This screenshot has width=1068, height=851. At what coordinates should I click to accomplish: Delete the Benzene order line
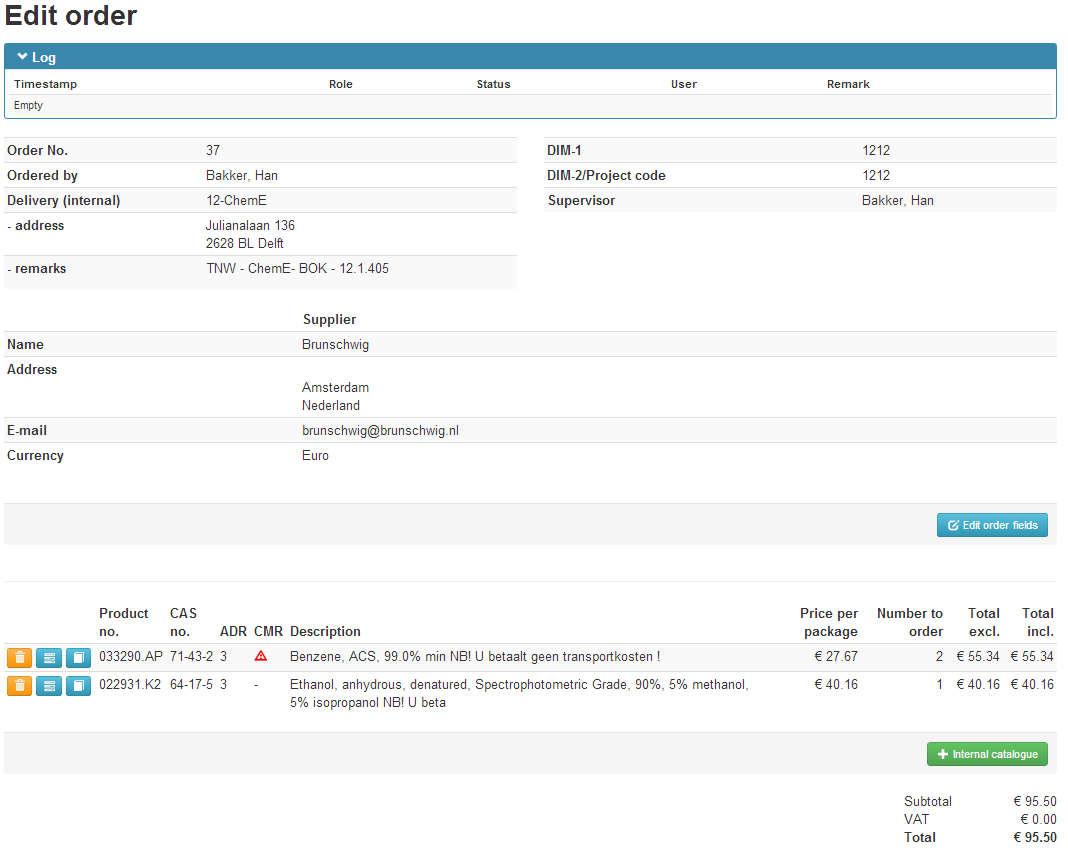[20, 657]
